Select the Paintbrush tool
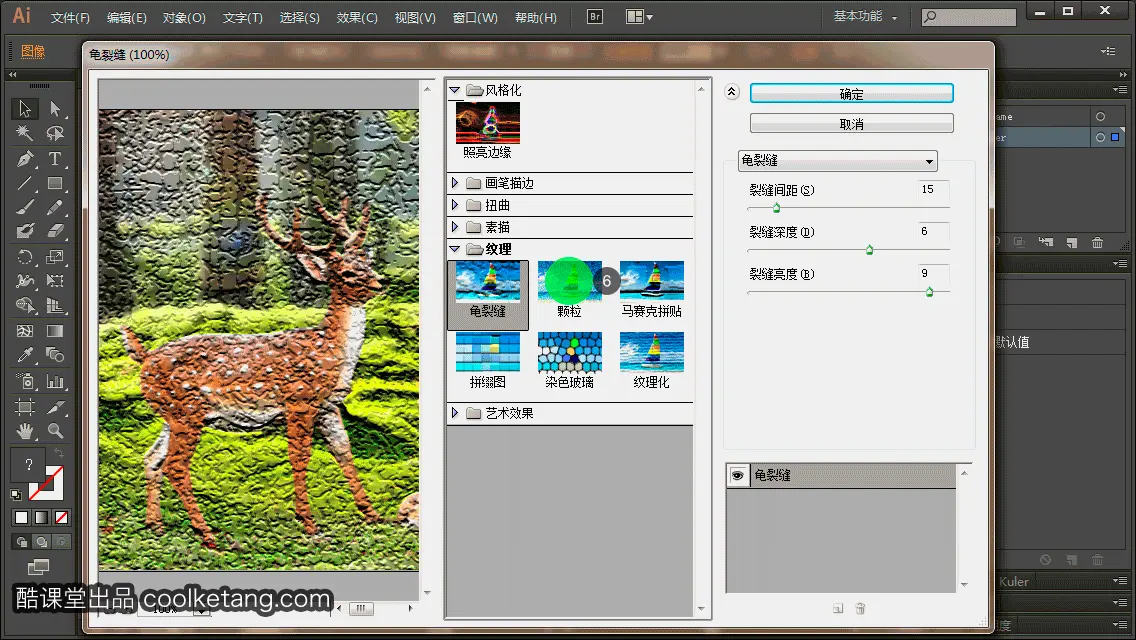 25,207
